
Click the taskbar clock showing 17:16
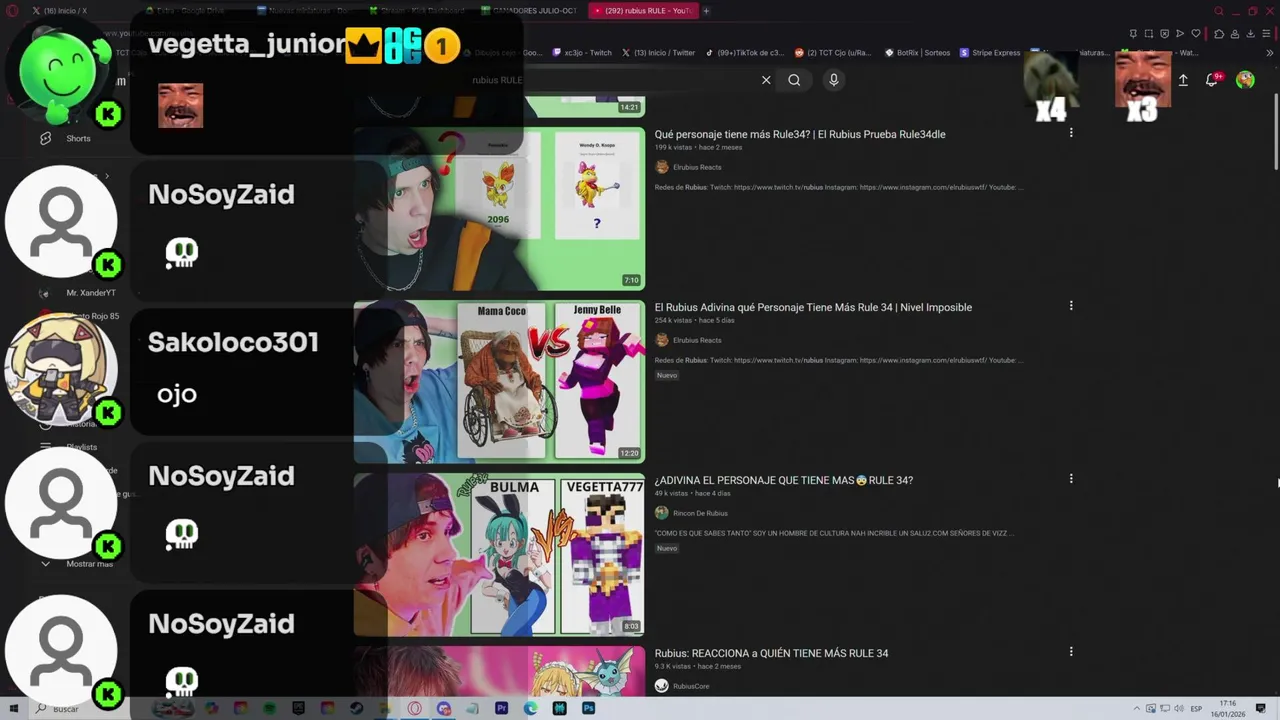coord(1228,708)
